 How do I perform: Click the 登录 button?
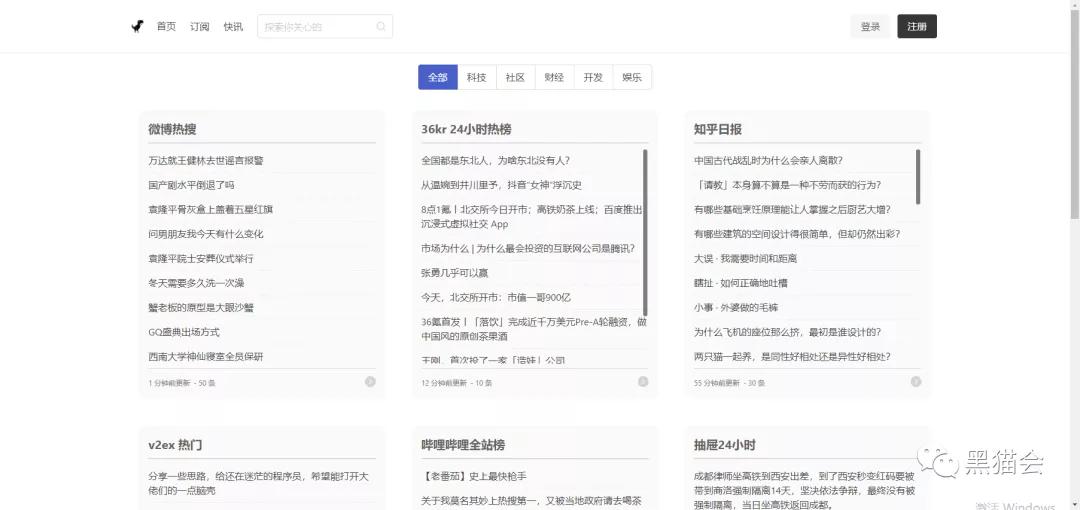[x=871, y=27]
